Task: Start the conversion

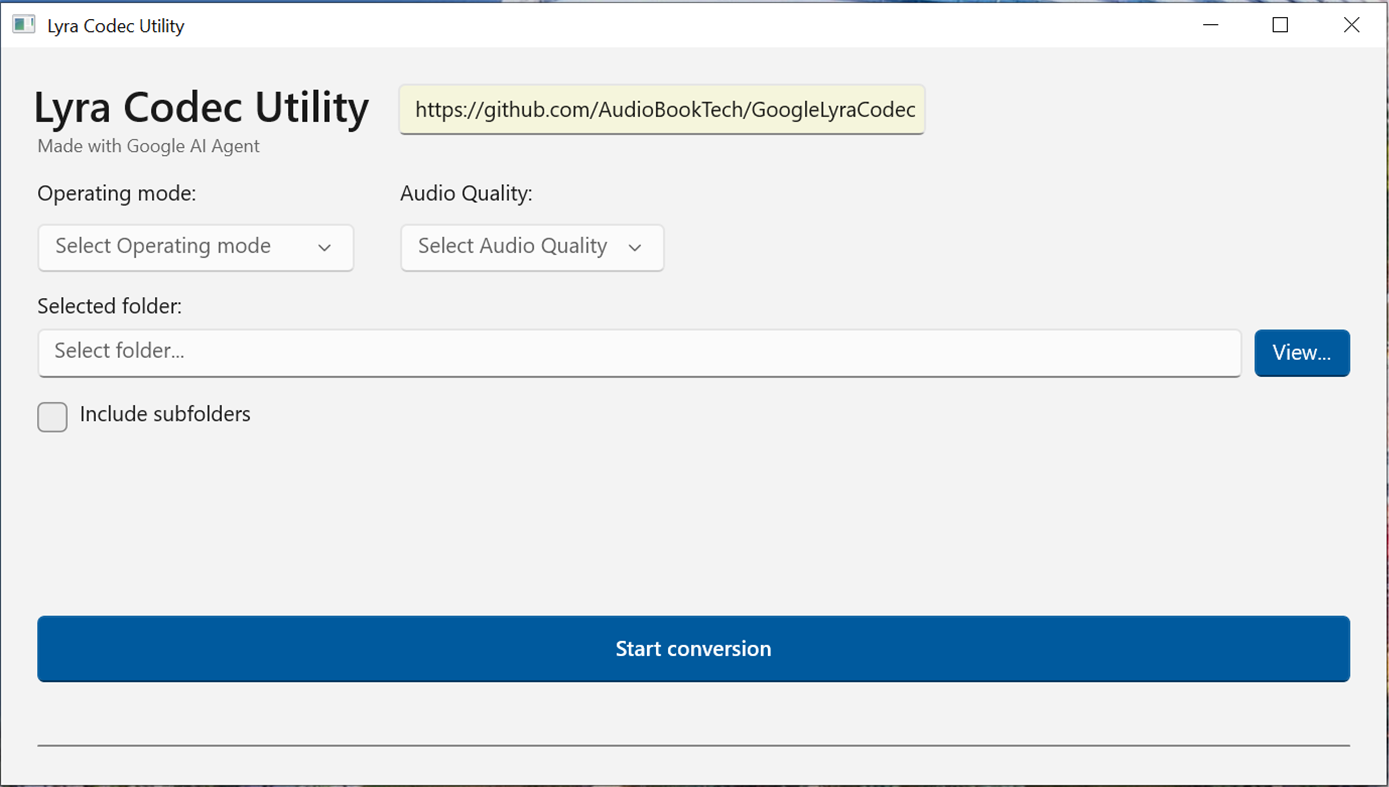Action: pyautogui.click(x=694, y=649)
